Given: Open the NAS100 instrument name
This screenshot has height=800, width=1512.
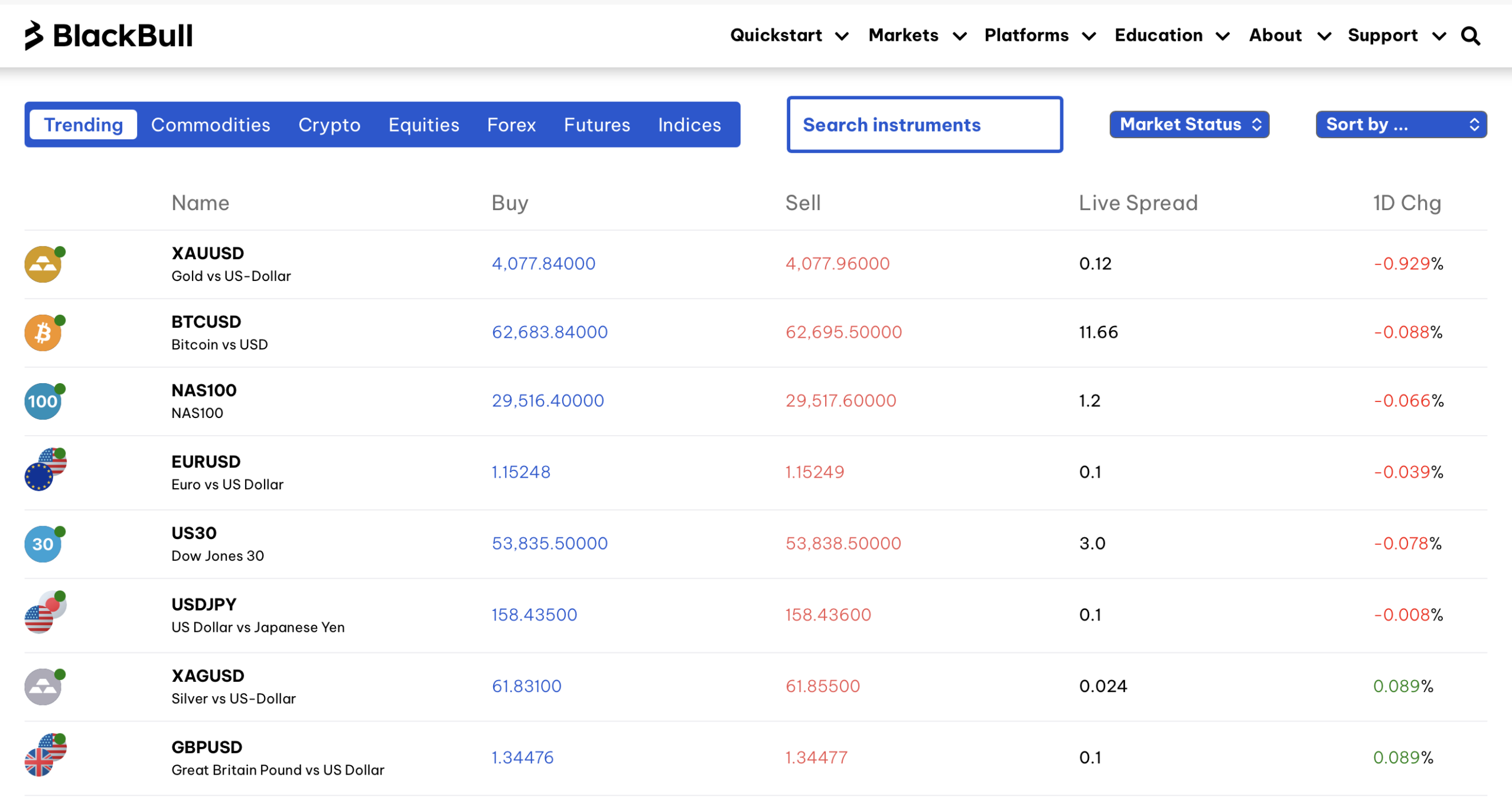Looking at the screenshot, I should click(204, 390).
